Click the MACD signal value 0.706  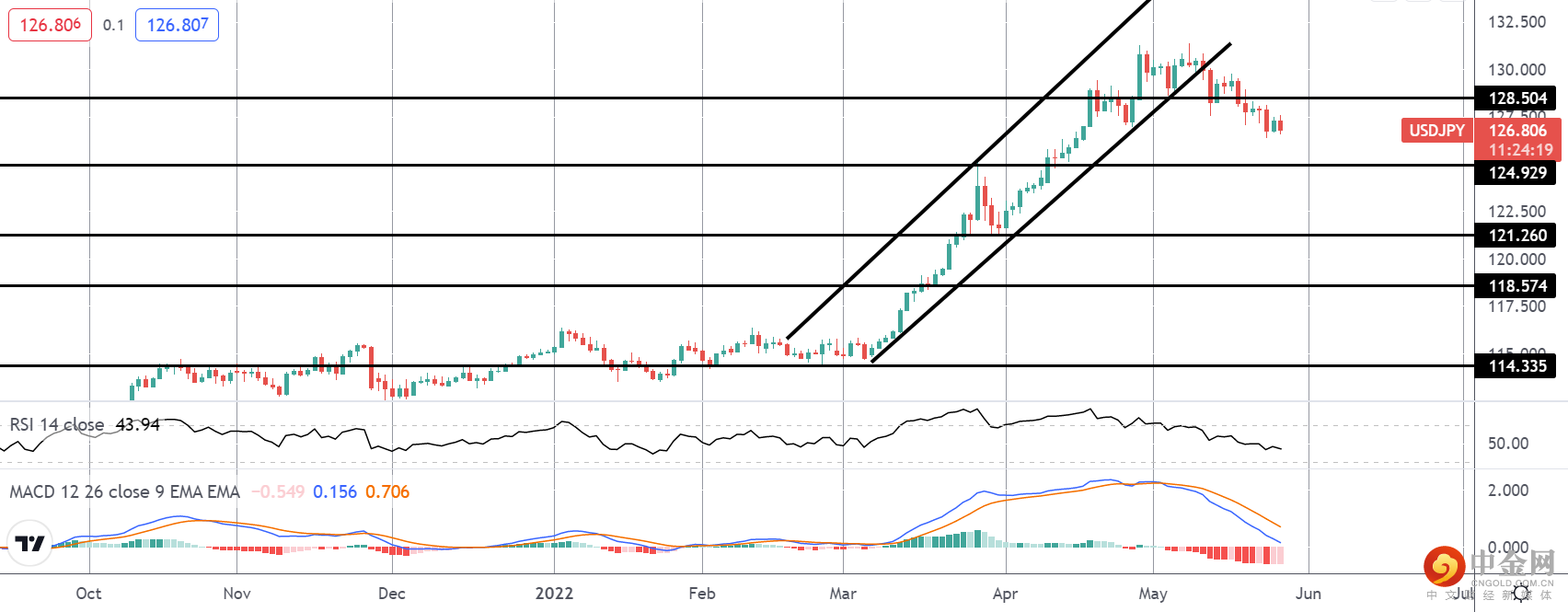pyautogui.click(x=387, y=491)
